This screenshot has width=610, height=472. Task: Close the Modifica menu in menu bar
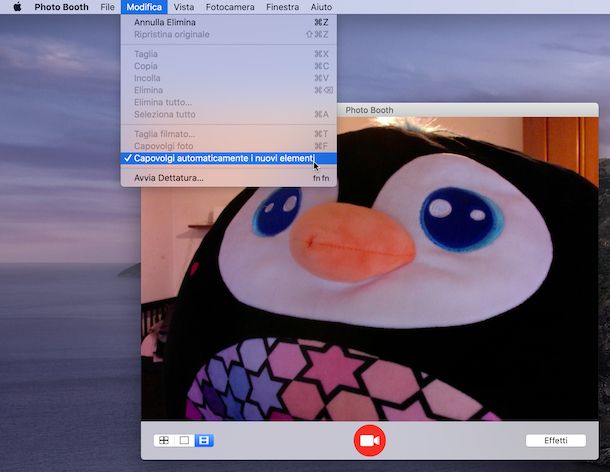click(x=144, y=7)
